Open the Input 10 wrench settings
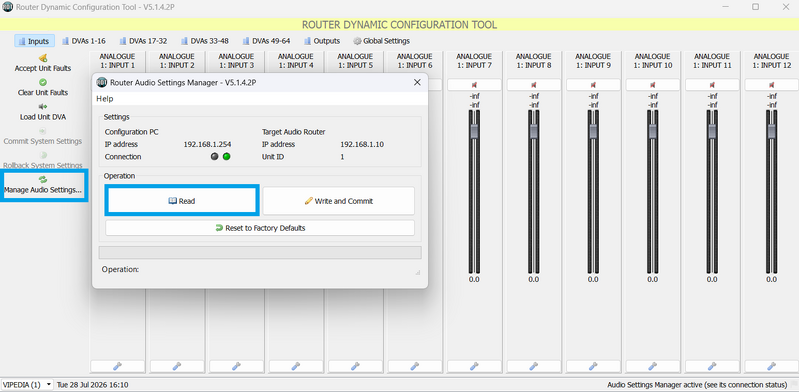 pyautogui.click(x=653, y=366)
